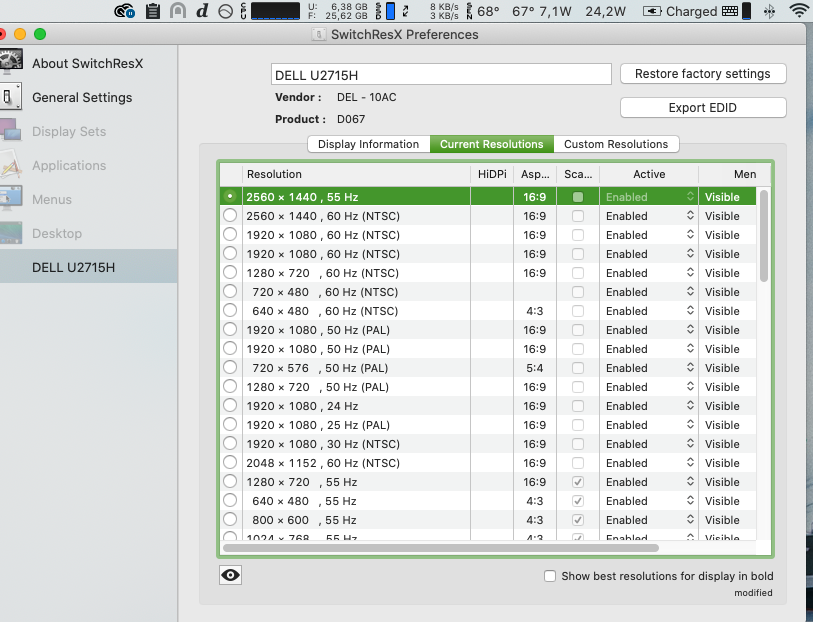Click the SSD disk usage indicator
The image size is (813, 622).
tap(386, 11)
